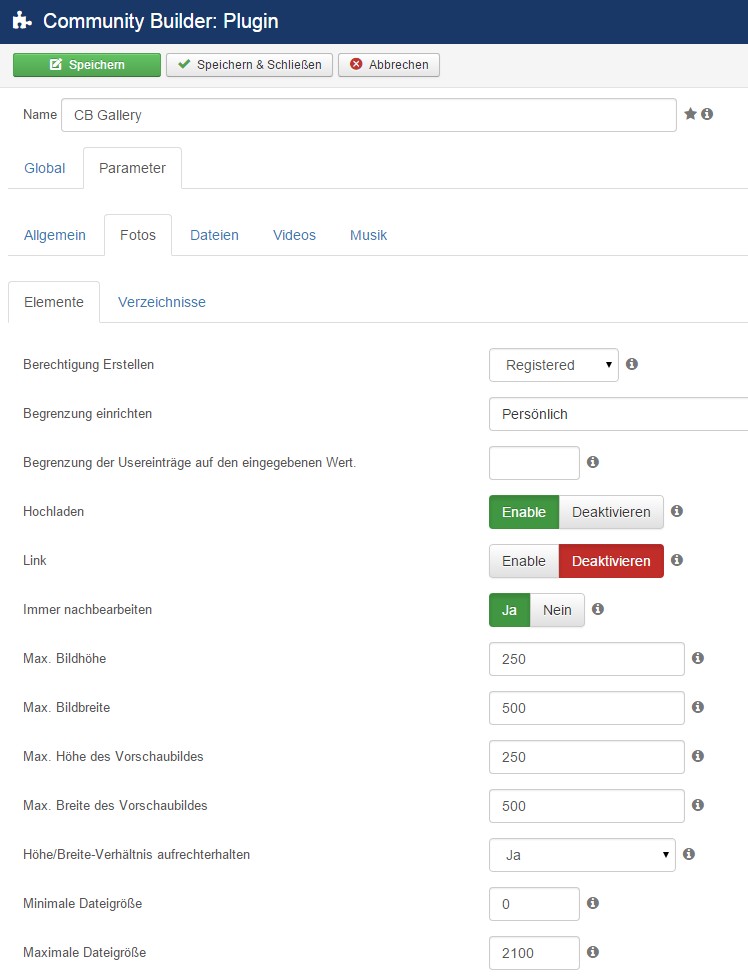Click the info icon next to Link toggle
This screenshot has width=748, height=978.
(x=677, y=560)
